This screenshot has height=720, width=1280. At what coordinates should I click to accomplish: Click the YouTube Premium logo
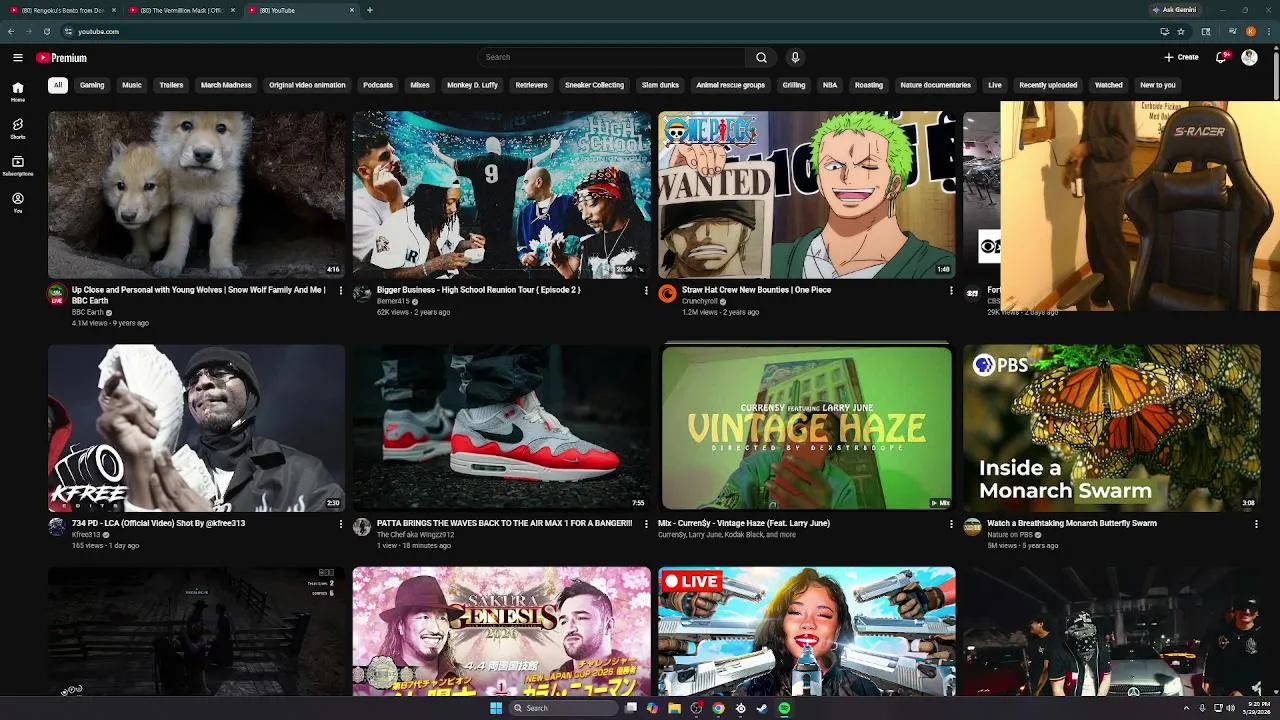(62, 58)
